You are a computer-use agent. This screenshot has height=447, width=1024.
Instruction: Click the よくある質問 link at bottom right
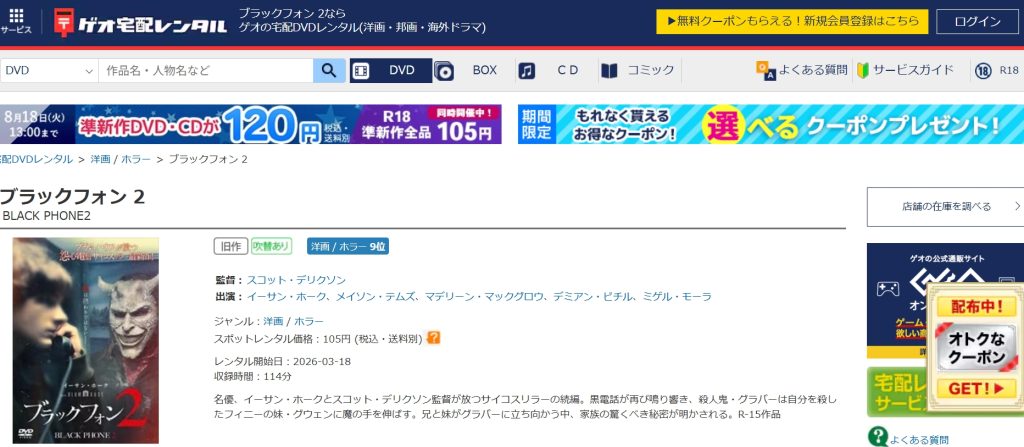coord(919,440)
